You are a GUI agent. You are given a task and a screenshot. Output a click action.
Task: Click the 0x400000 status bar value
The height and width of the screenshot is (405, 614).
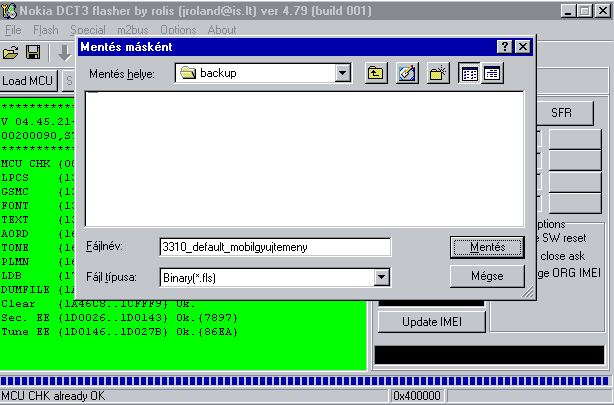[x=417, y=396]
